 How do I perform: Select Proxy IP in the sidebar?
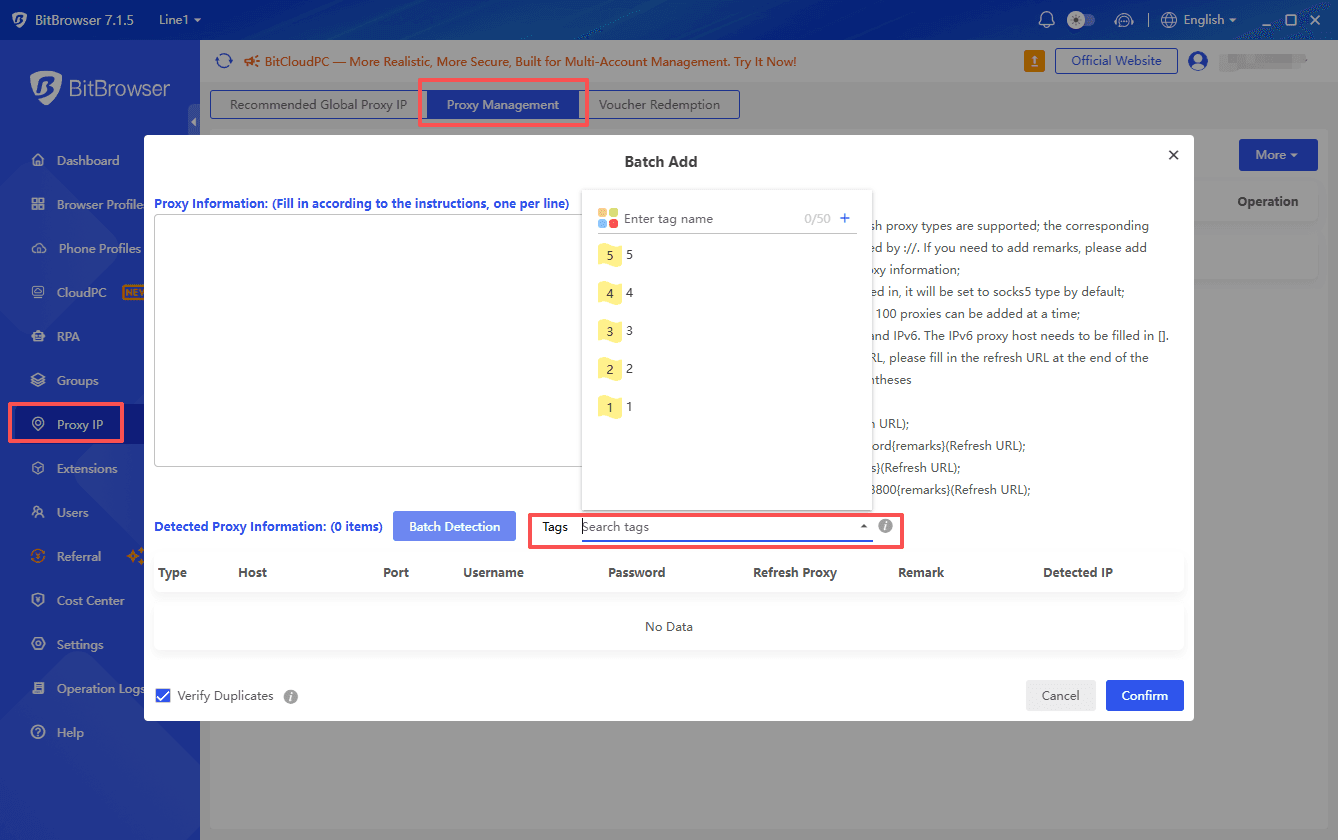point(66,424)
